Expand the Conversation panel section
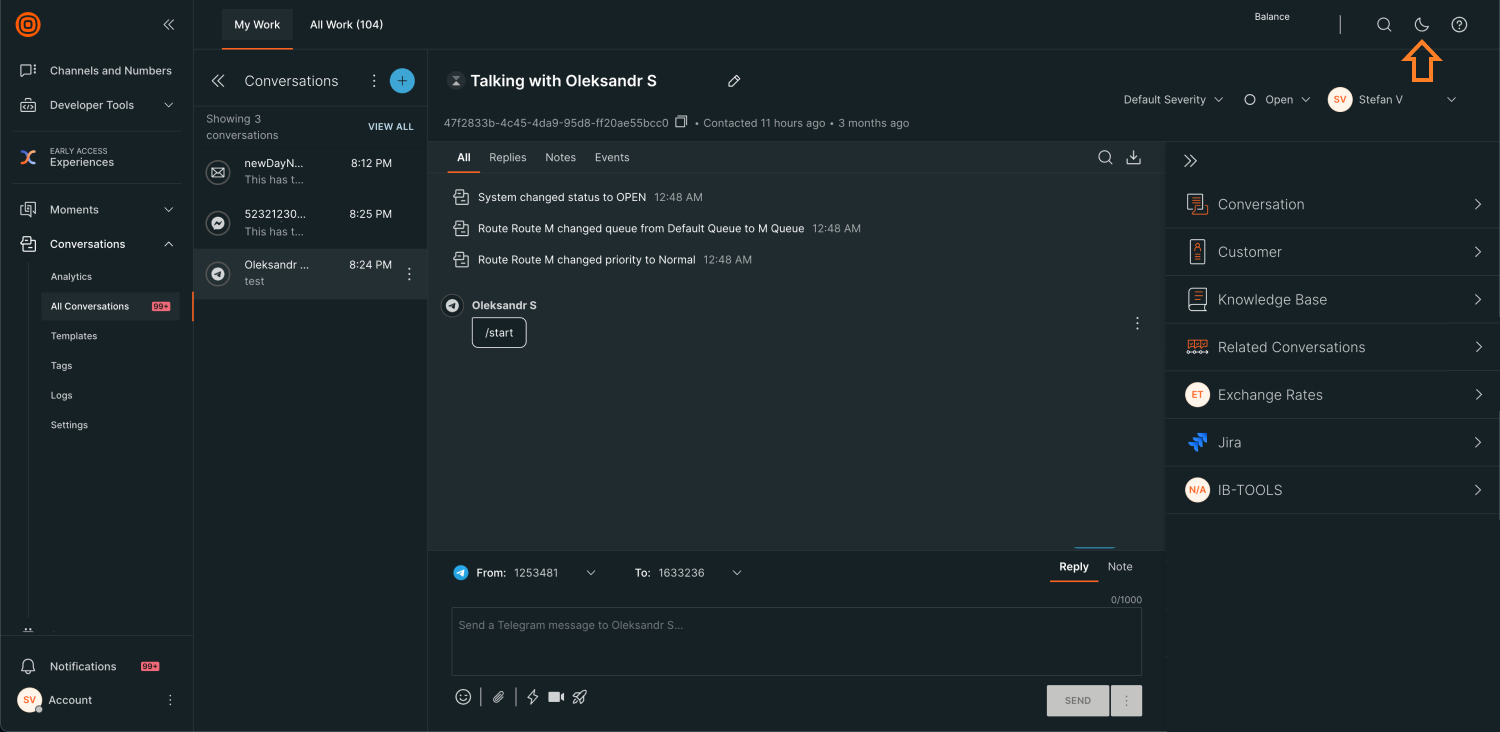 1333,204
